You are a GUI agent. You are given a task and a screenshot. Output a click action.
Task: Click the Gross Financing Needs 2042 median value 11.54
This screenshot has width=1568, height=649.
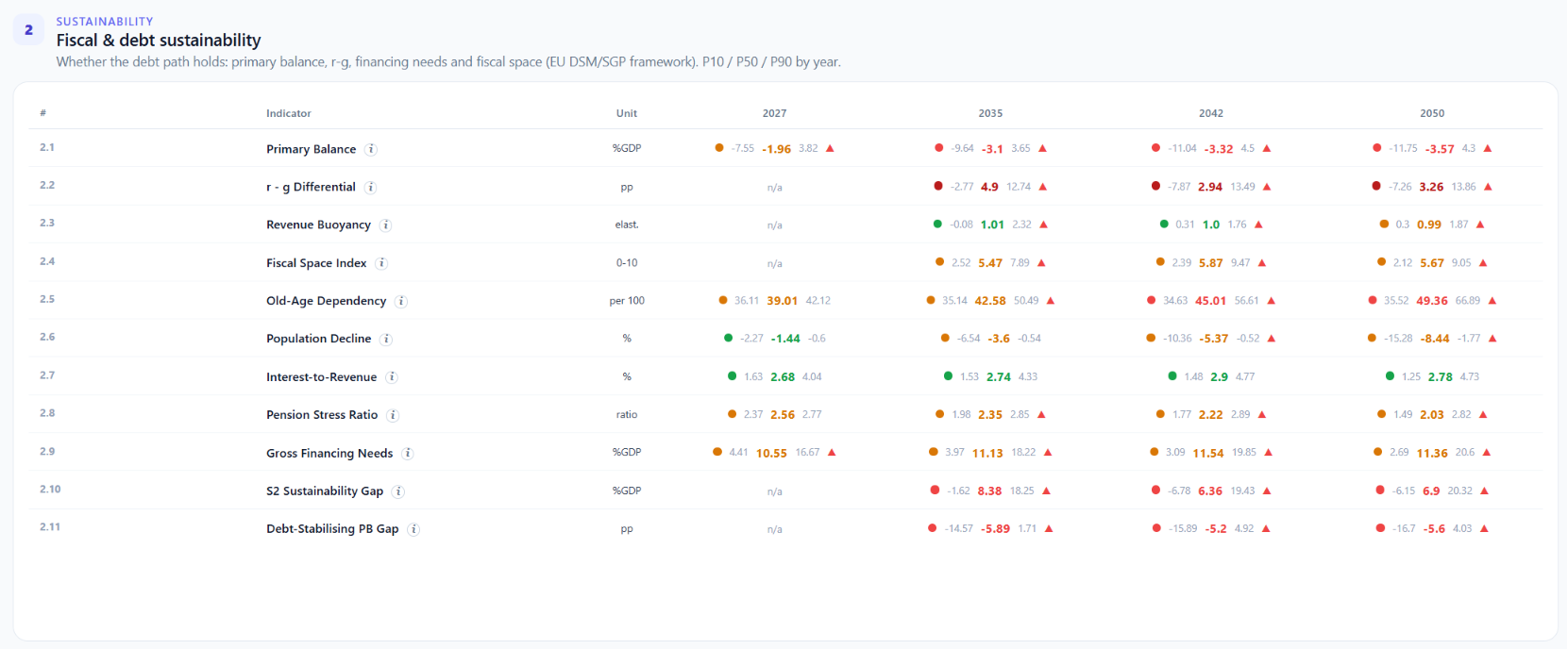point(1208,453)
